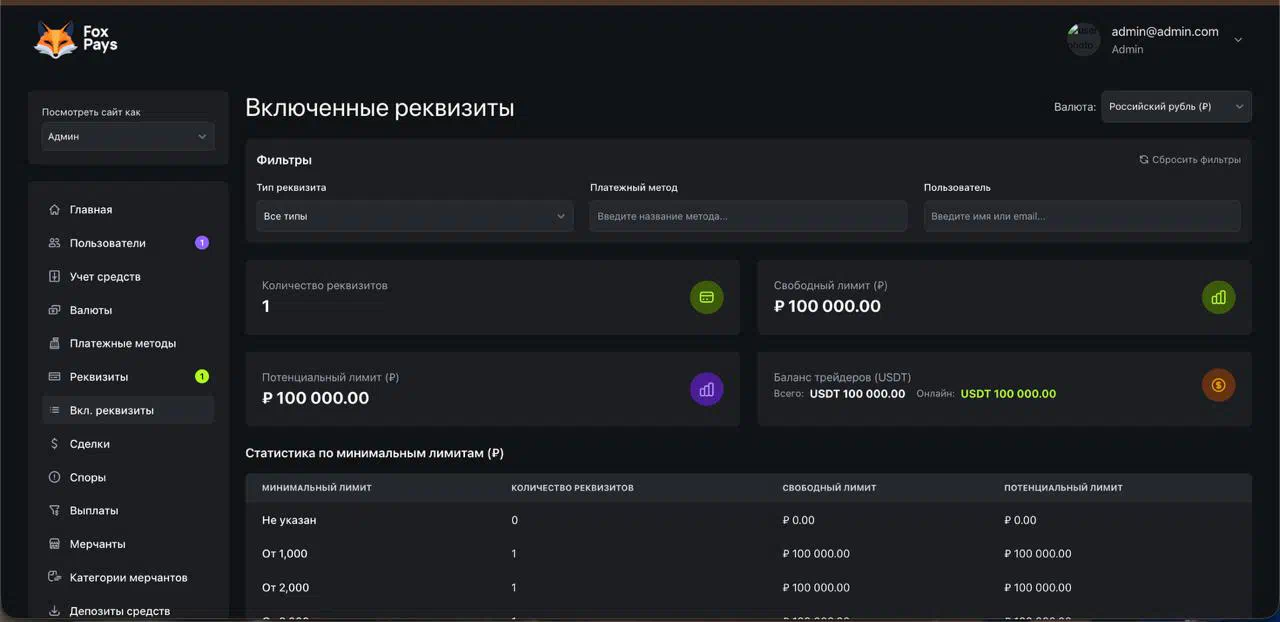The height and width of the screenshot is (622, 1280).
Task: Click the home icon beside Главная
Action: pos(54,210)
